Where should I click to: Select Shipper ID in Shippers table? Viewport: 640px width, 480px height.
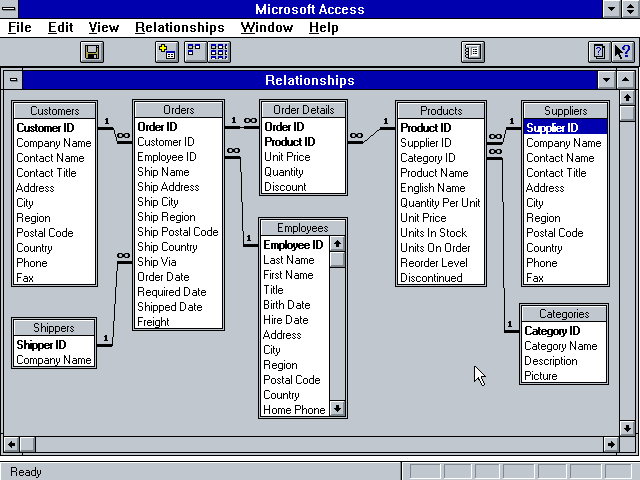tap(41, 345)
